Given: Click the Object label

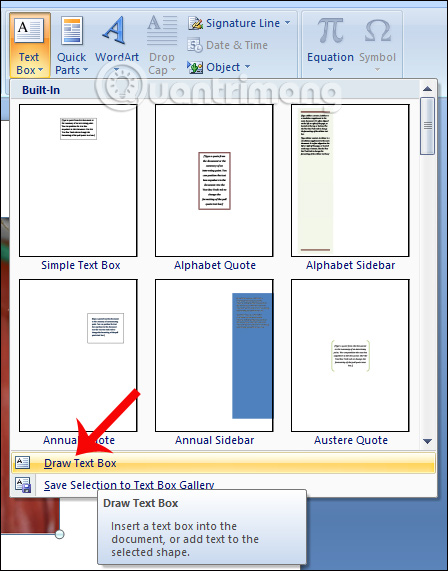Looking at the screenshot, I should (223, 67).
